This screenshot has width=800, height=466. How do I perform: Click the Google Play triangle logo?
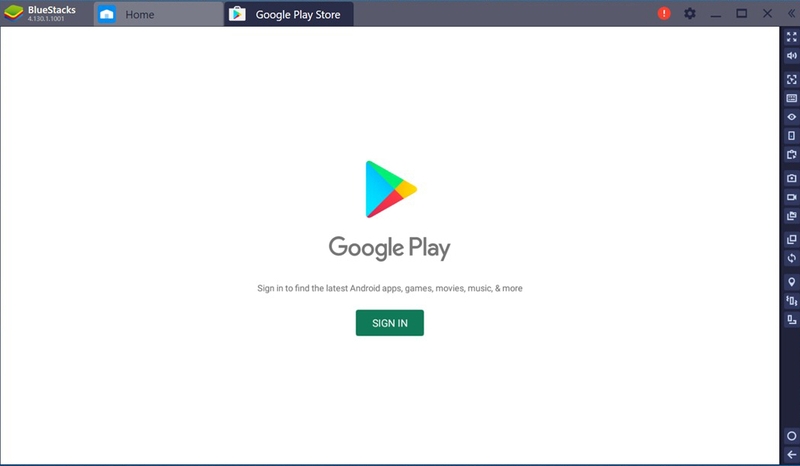tap(391, 189)
